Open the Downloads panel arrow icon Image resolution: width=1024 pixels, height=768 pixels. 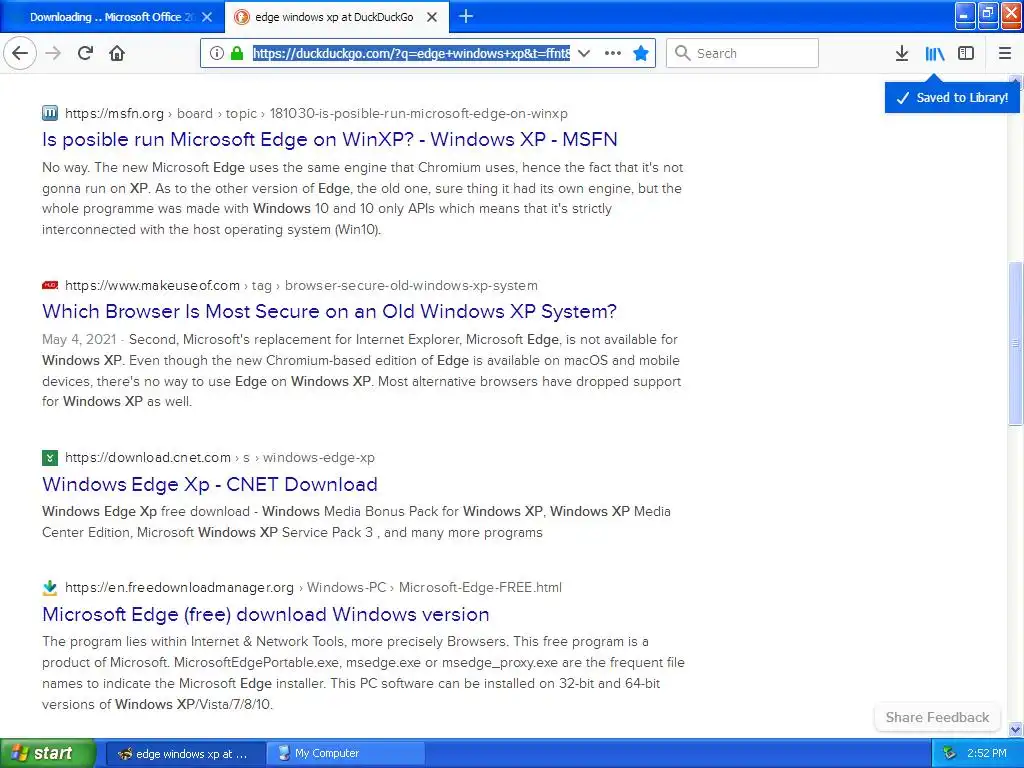(x=902, y=53)
